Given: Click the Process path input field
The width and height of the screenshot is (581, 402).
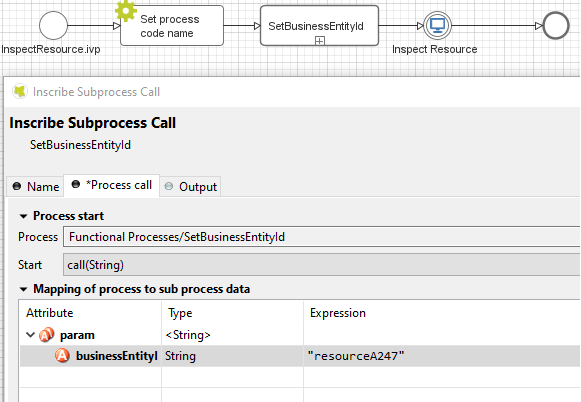Looking at the screenshot, I should click(321, 237).
